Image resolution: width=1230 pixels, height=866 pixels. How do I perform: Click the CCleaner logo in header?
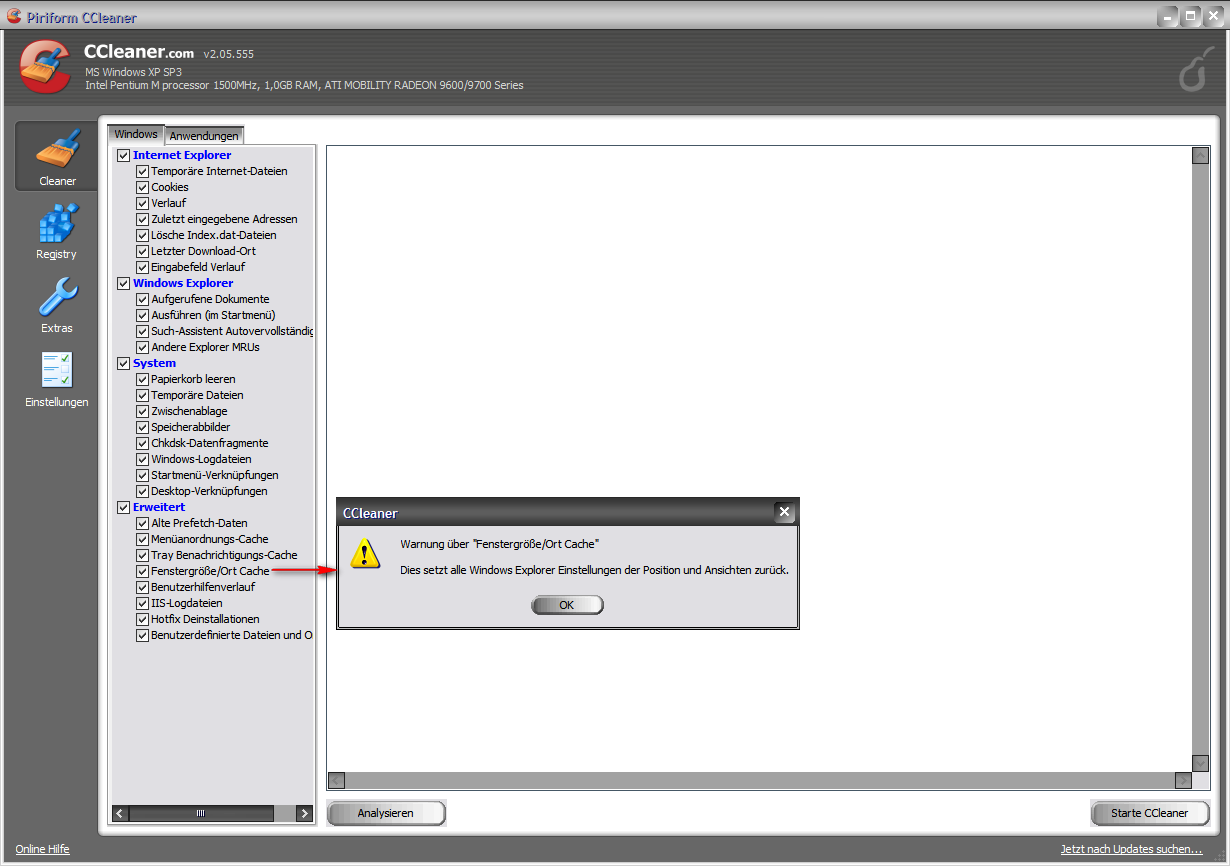(46, 67)
